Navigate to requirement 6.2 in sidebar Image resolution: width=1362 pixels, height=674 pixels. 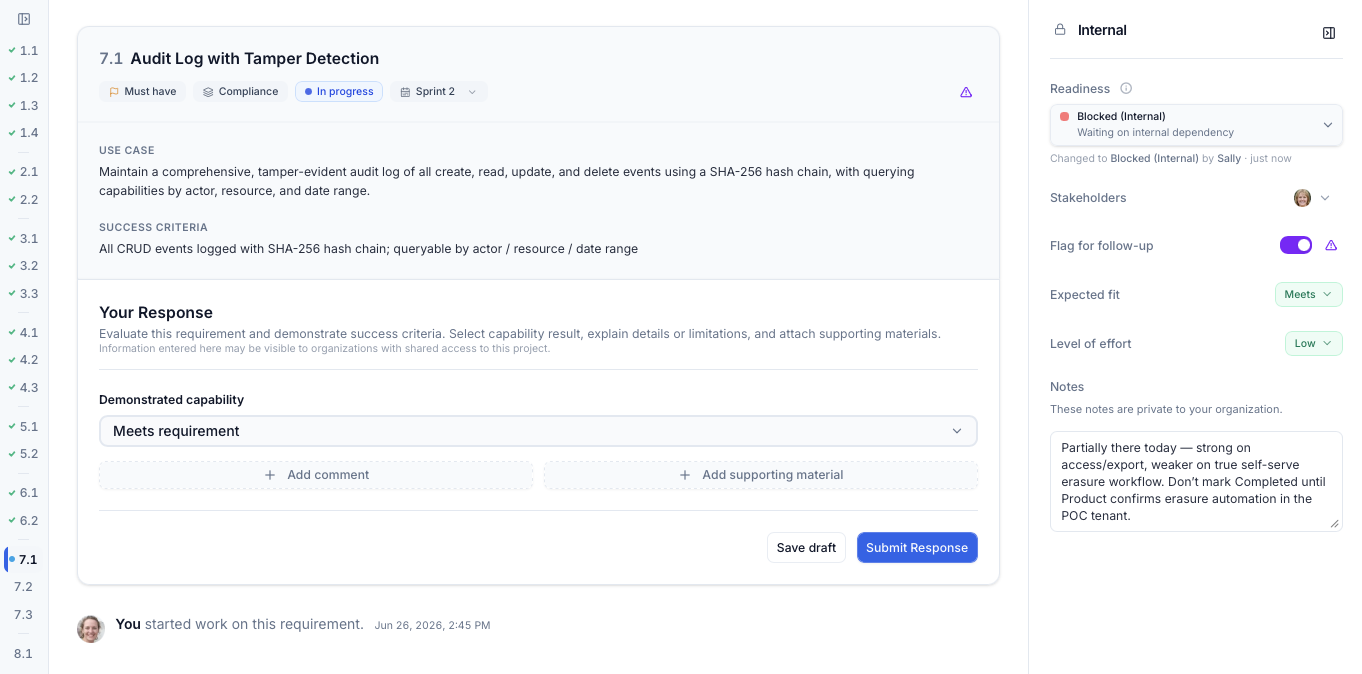tap(23, 521)
